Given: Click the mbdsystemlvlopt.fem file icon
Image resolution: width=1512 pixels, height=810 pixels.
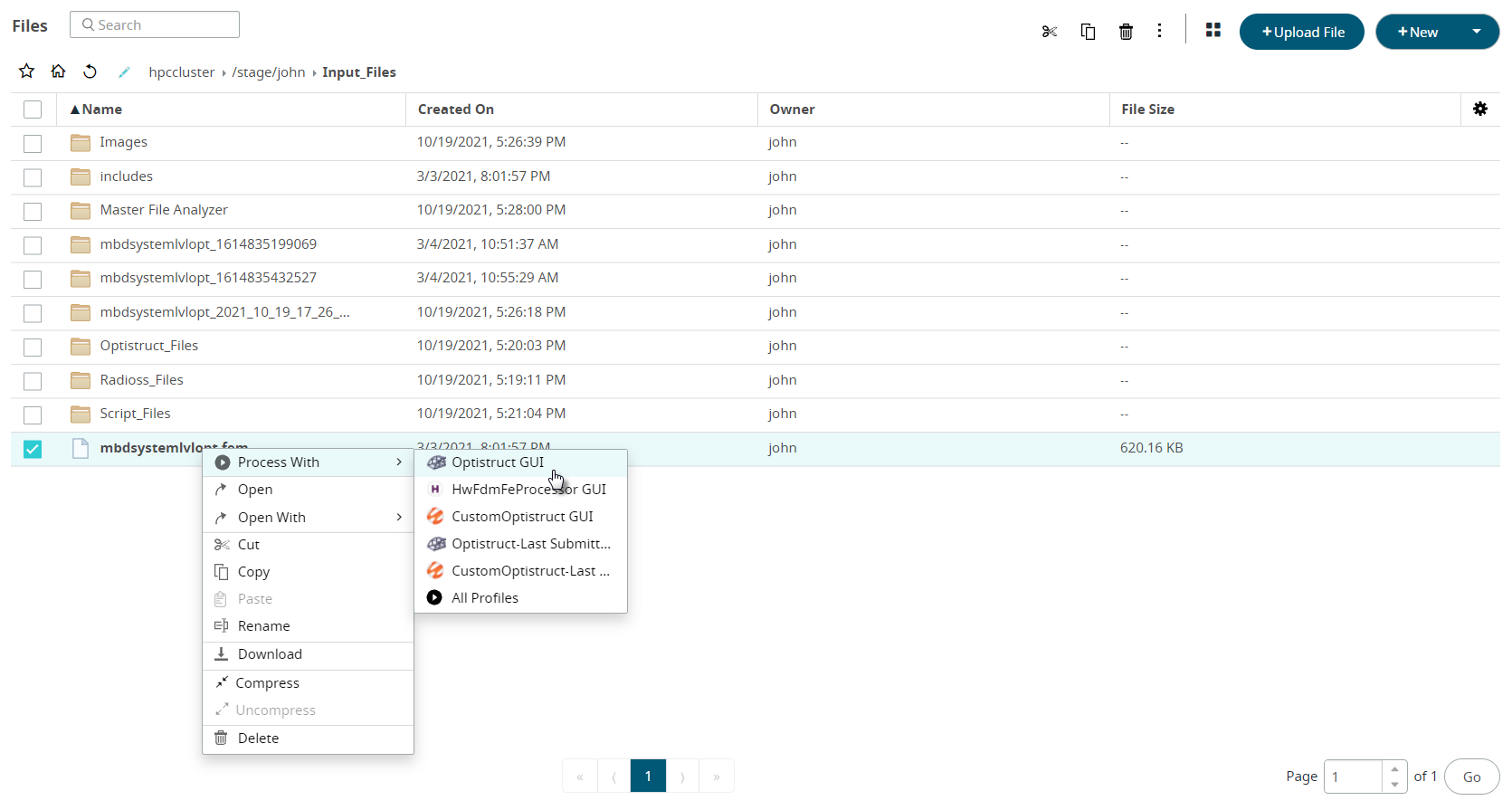Looking at the screenshot, I should [81, 448].
